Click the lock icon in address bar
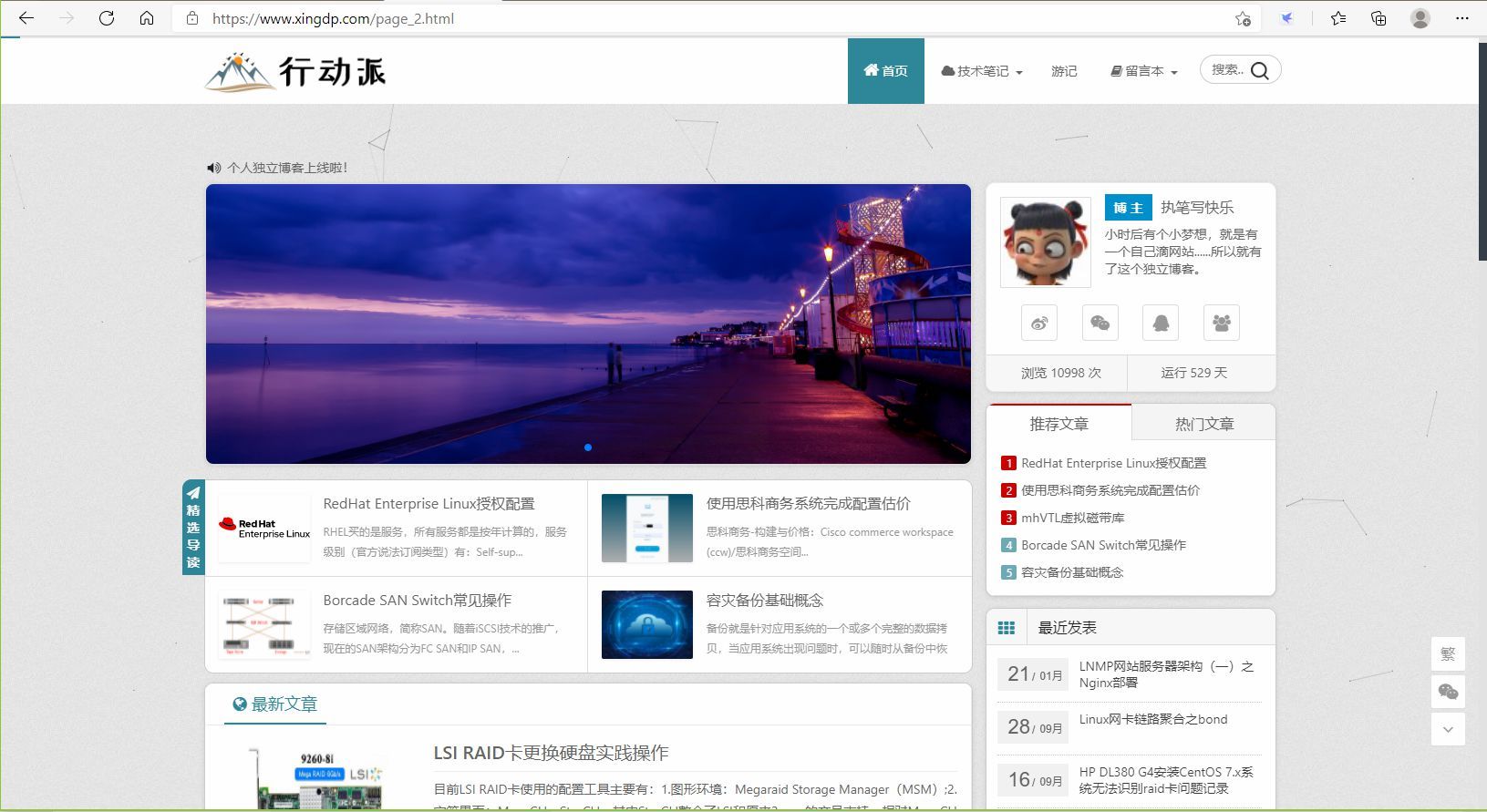The width and height of the screenshot is (1487, 812). click(192, 18)
